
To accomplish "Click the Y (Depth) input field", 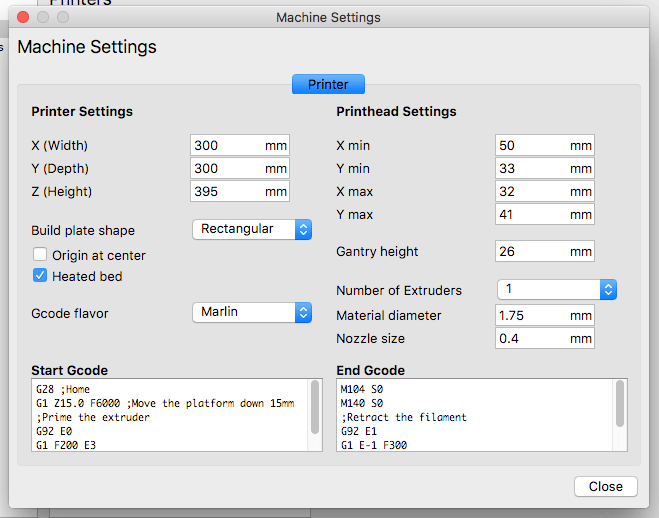I will 240,168.
